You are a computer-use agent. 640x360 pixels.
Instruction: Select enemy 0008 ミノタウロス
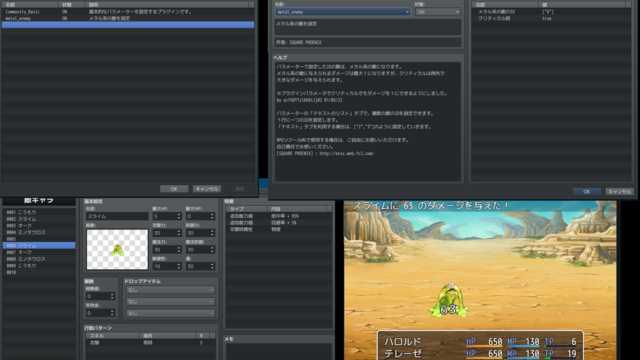click(x=39, y=259)
